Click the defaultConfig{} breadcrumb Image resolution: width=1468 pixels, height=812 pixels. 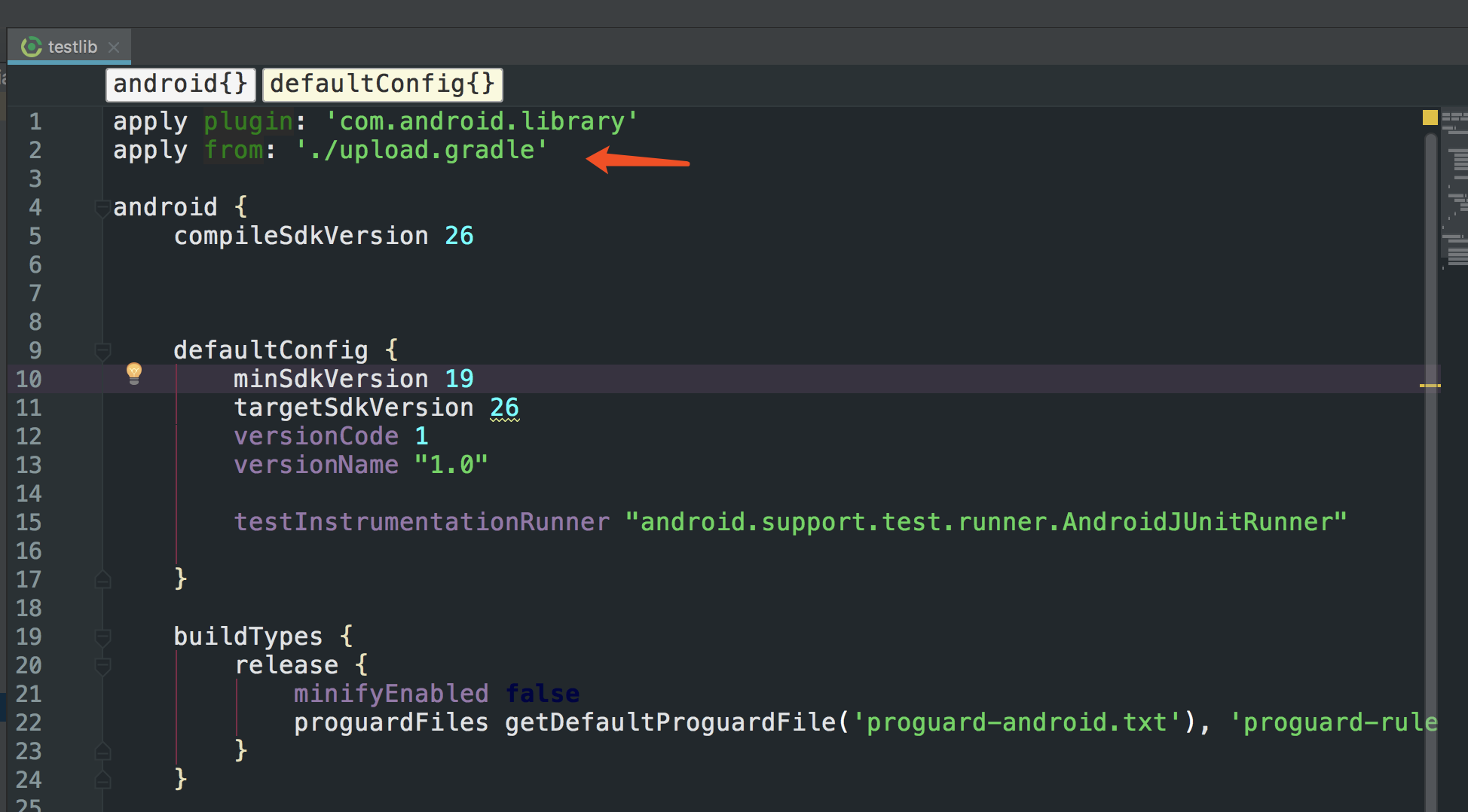click(382, 84)
